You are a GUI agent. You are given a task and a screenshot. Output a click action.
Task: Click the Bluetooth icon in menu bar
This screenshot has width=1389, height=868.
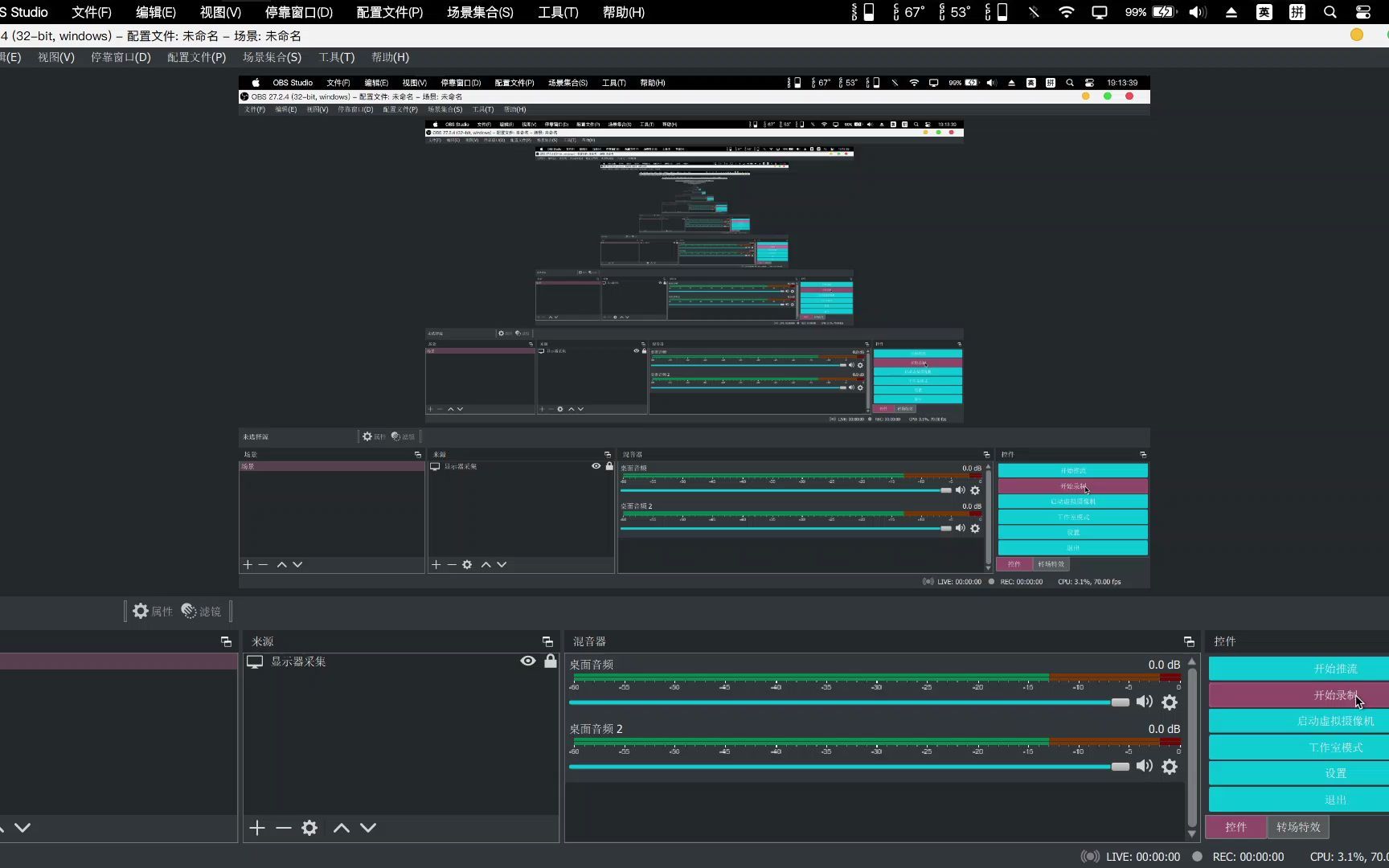pos(1034,12)
